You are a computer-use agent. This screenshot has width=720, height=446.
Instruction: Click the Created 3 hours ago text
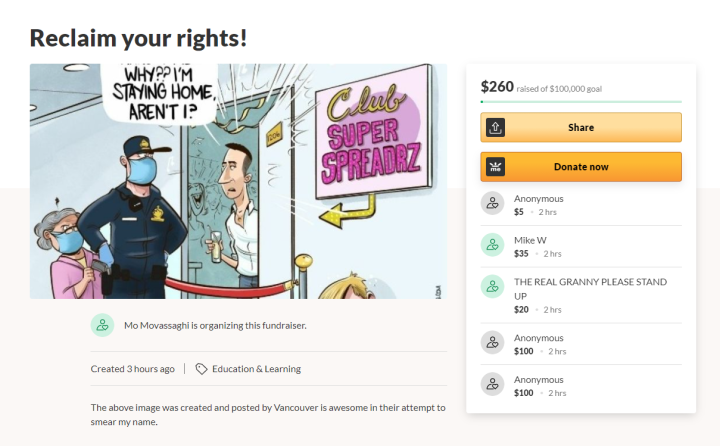(132, 369)
